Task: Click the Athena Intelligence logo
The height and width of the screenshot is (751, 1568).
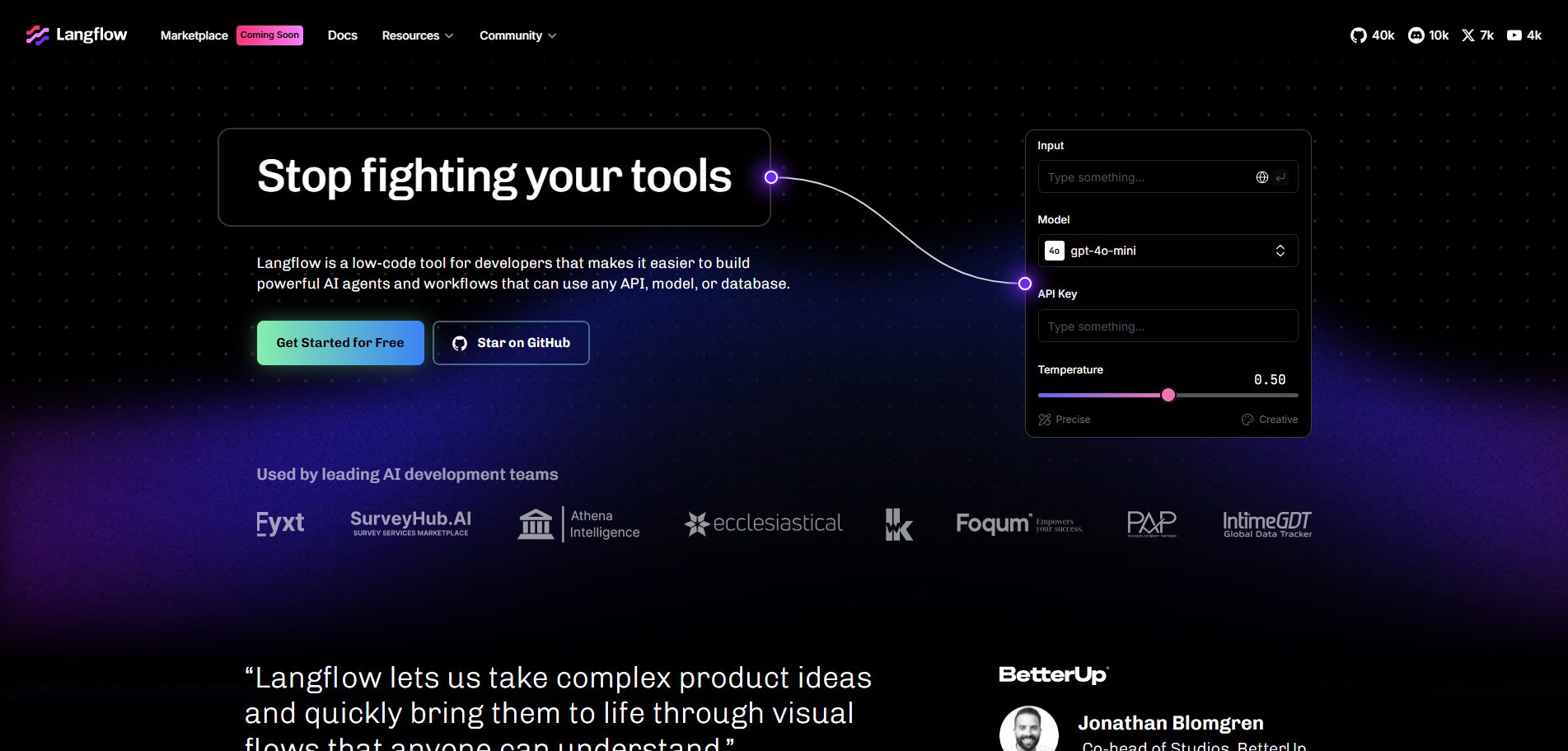Action: tap(578, 523)
